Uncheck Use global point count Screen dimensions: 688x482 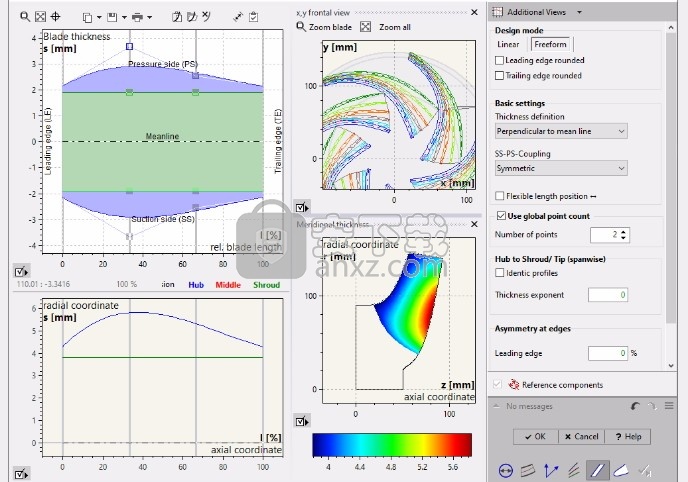pos(501,216)
